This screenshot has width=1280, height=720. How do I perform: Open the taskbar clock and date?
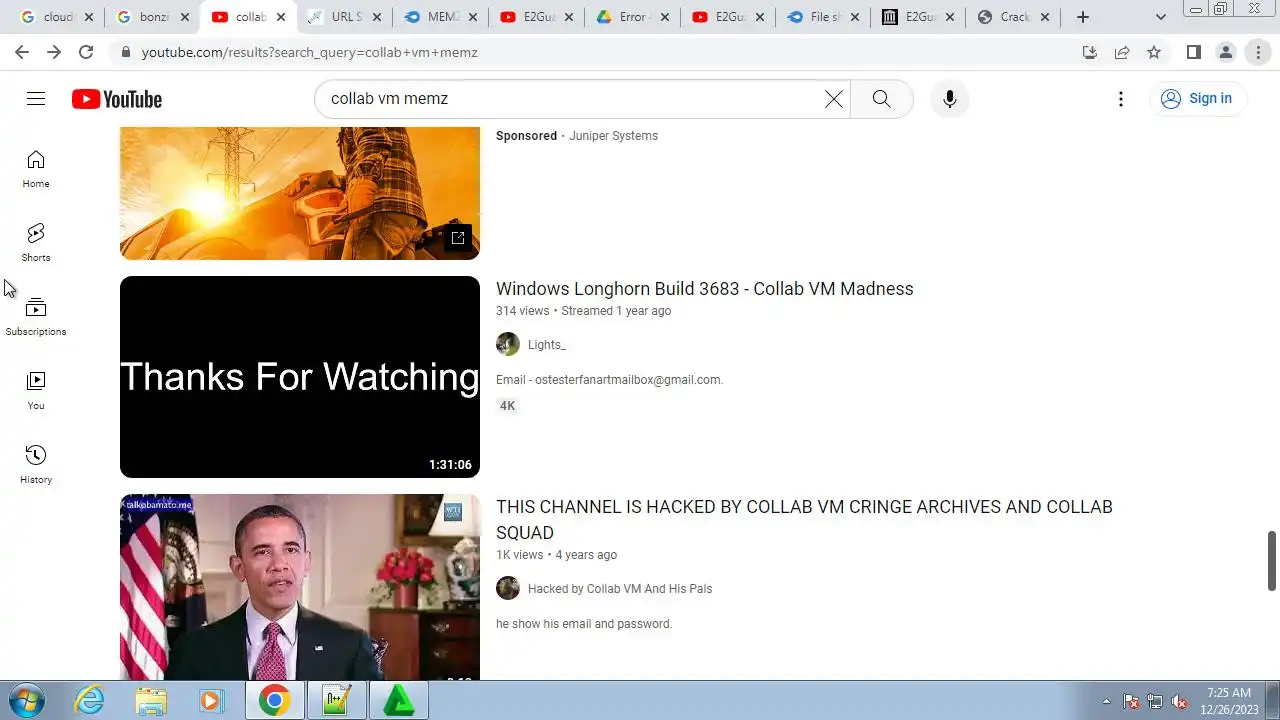[1229, 701]
